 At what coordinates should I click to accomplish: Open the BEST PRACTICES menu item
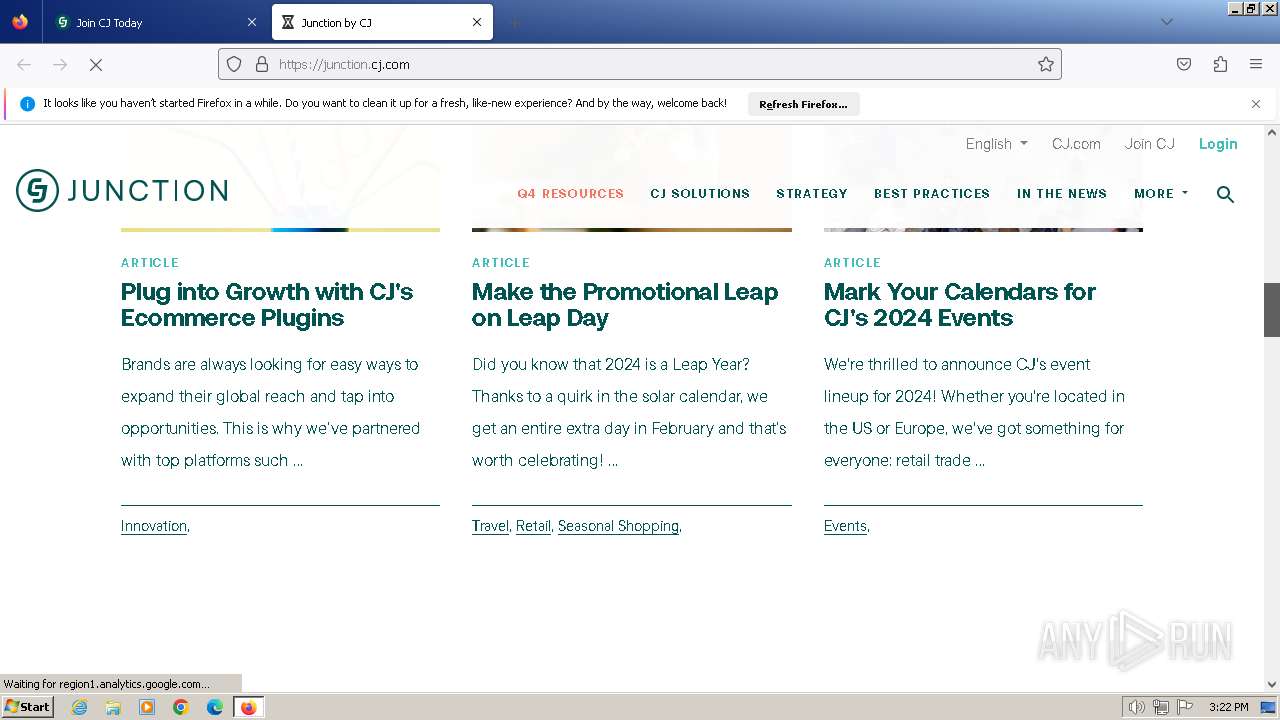[932, 194]
